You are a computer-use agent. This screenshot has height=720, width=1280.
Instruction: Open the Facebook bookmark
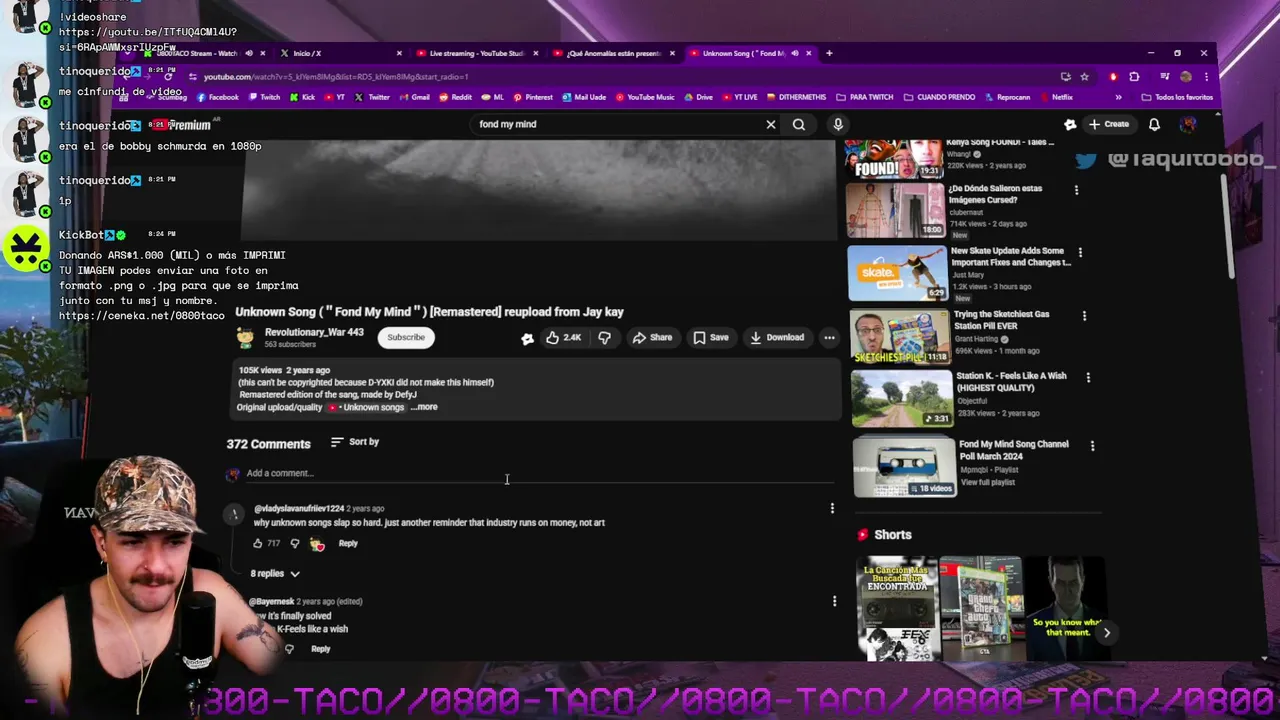pos(217,97)
